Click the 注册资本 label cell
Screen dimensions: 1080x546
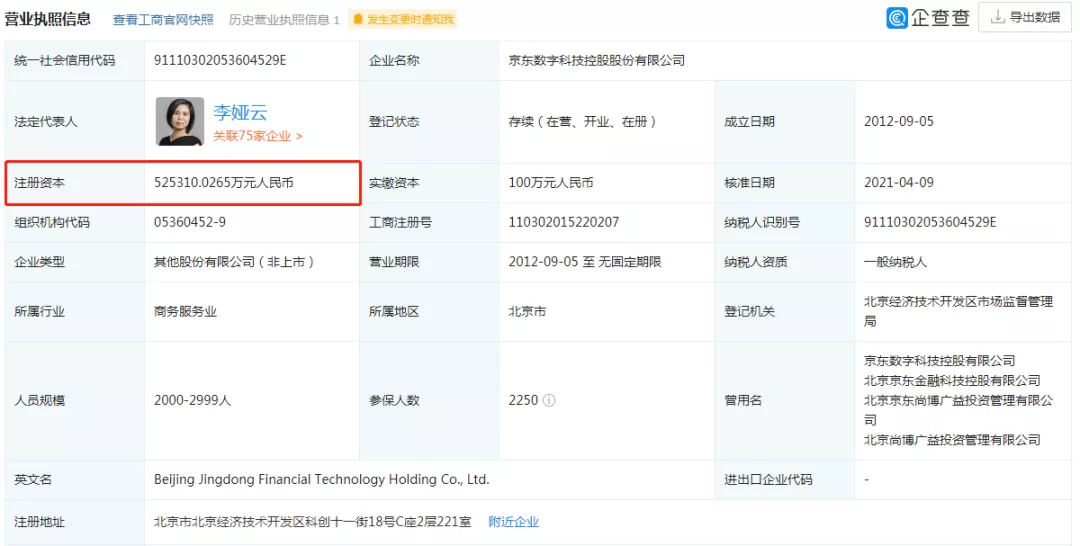[74, 182]
